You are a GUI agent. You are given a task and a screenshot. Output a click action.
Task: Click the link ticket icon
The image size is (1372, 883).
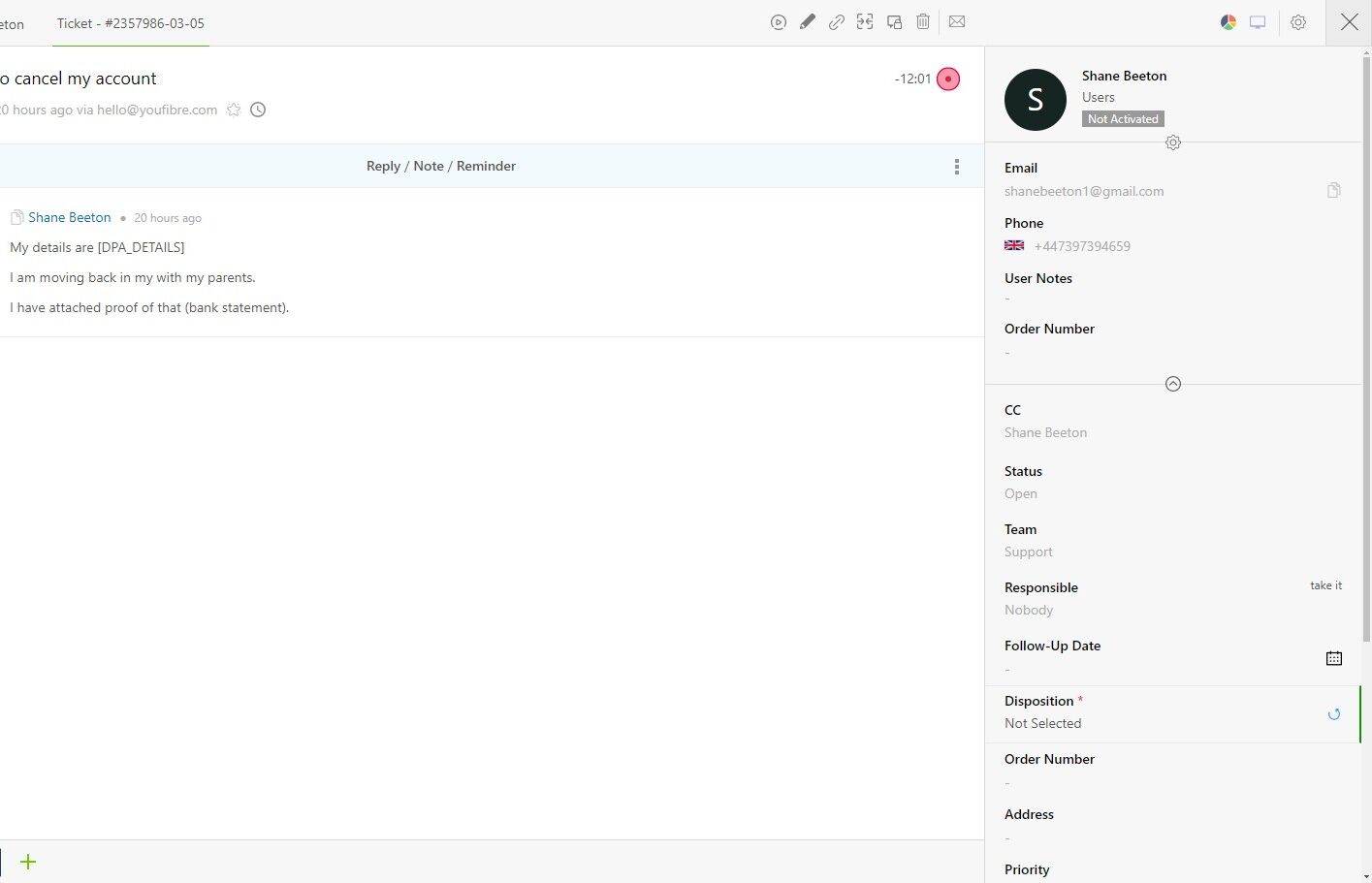point(836,21)
